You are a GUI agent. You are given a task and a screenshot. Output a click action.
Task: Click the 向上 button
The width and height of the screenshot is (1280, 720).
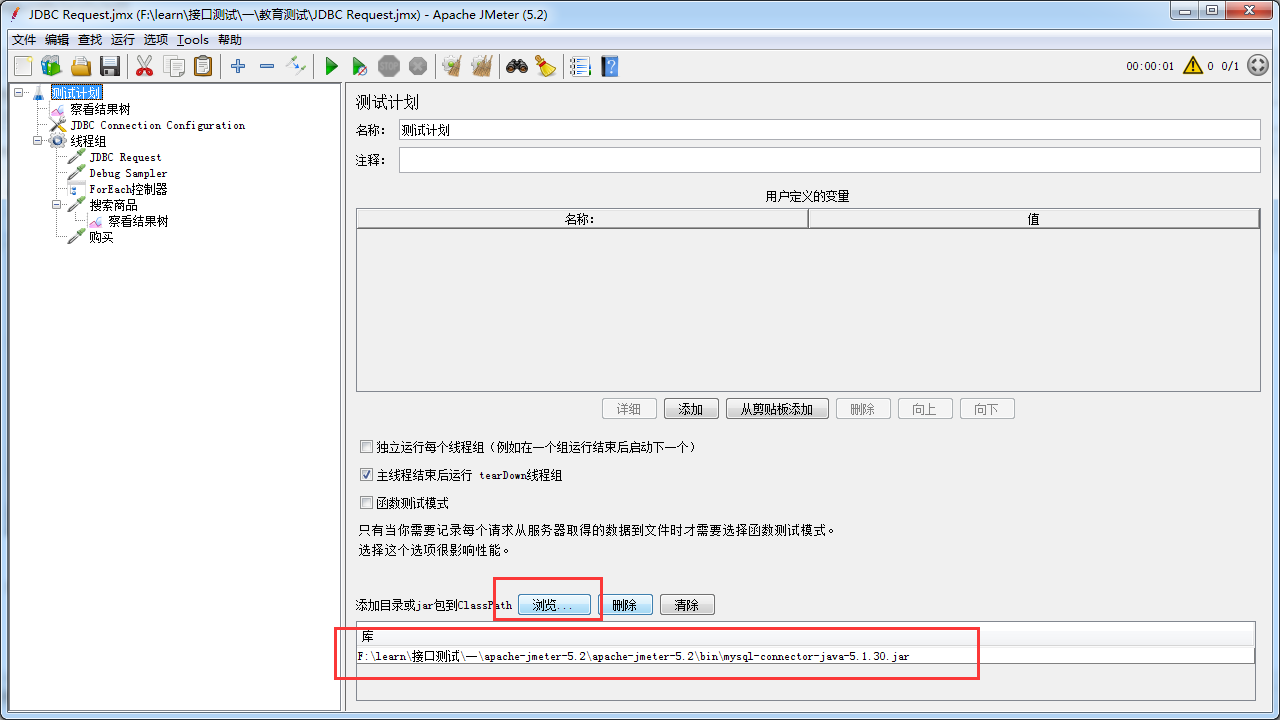coord(925,409)
